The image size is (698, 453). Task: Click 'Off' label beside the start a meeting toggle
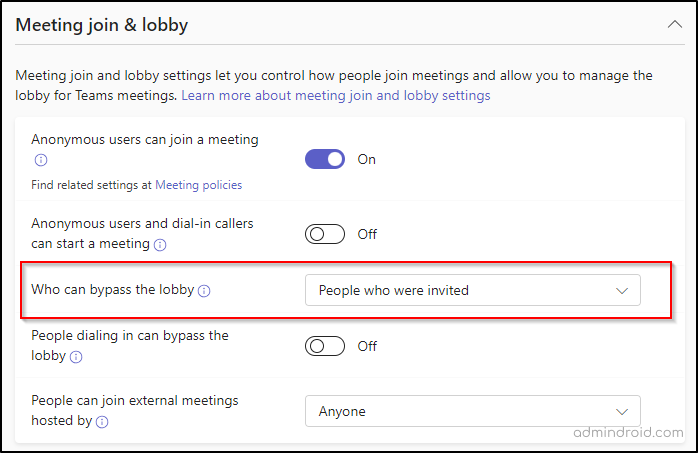point(367,234)
